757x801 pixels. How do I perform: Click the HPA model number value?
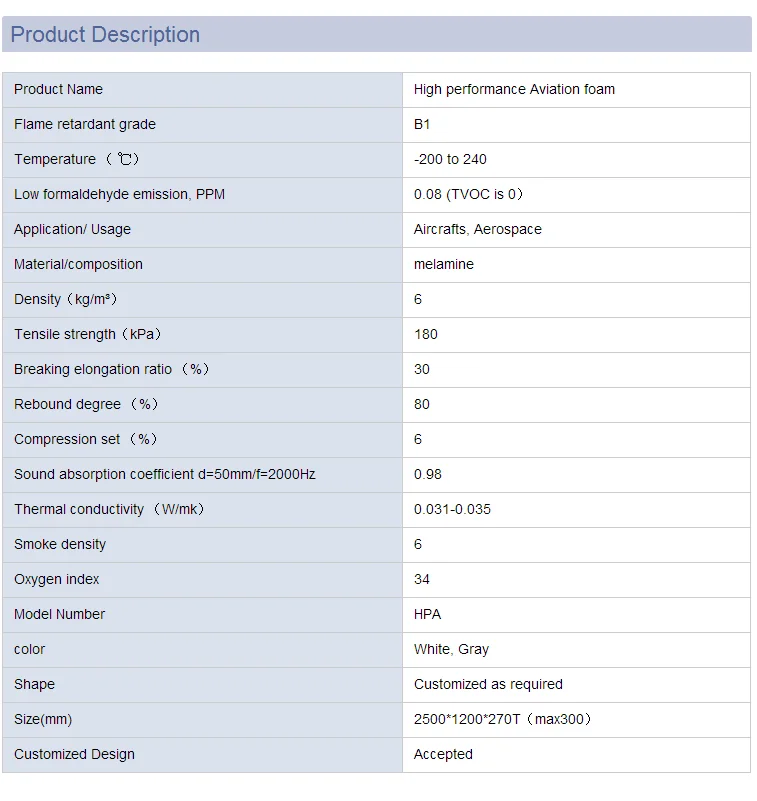tap(427, 614)
